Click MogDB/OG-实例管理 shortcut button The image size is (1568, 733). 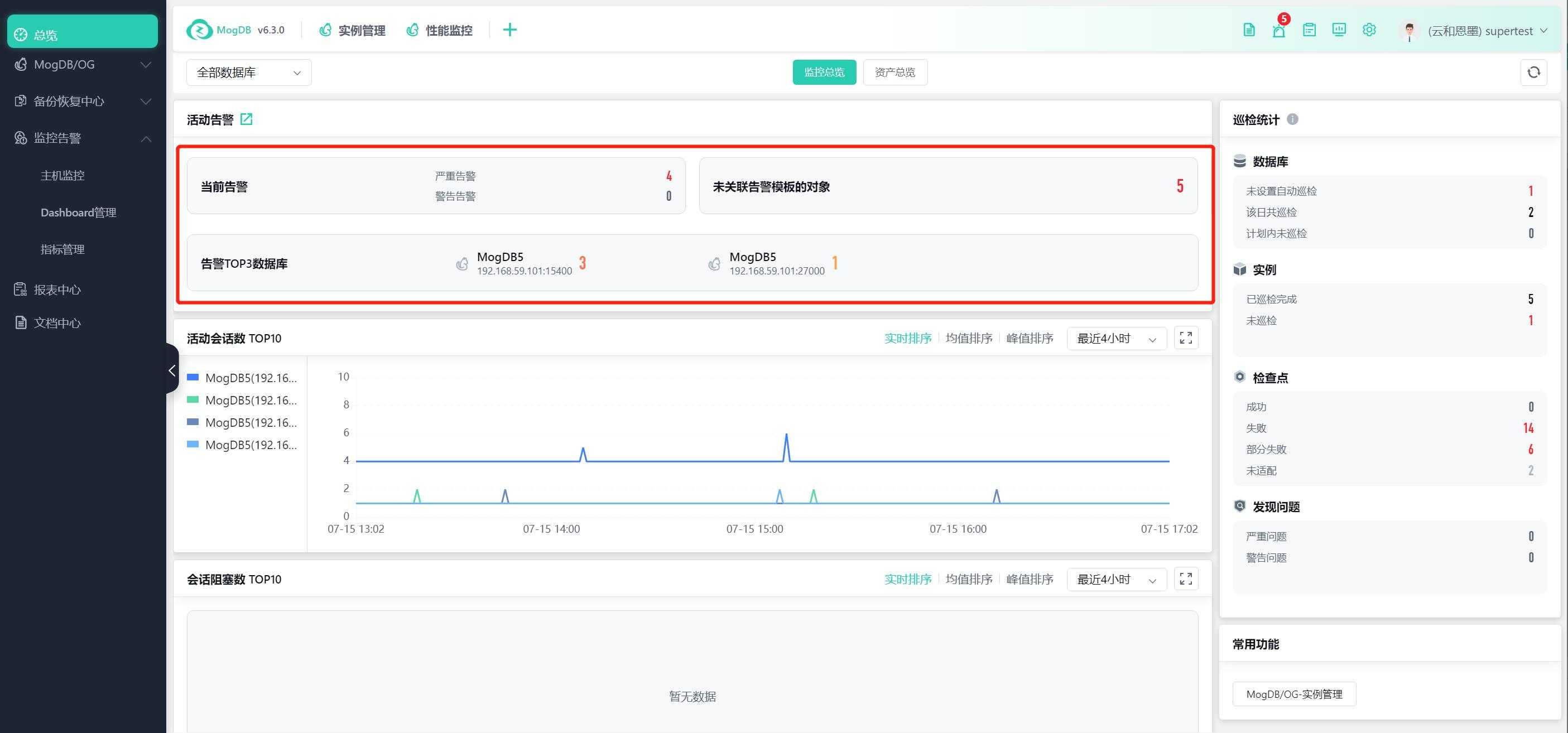1294,694
